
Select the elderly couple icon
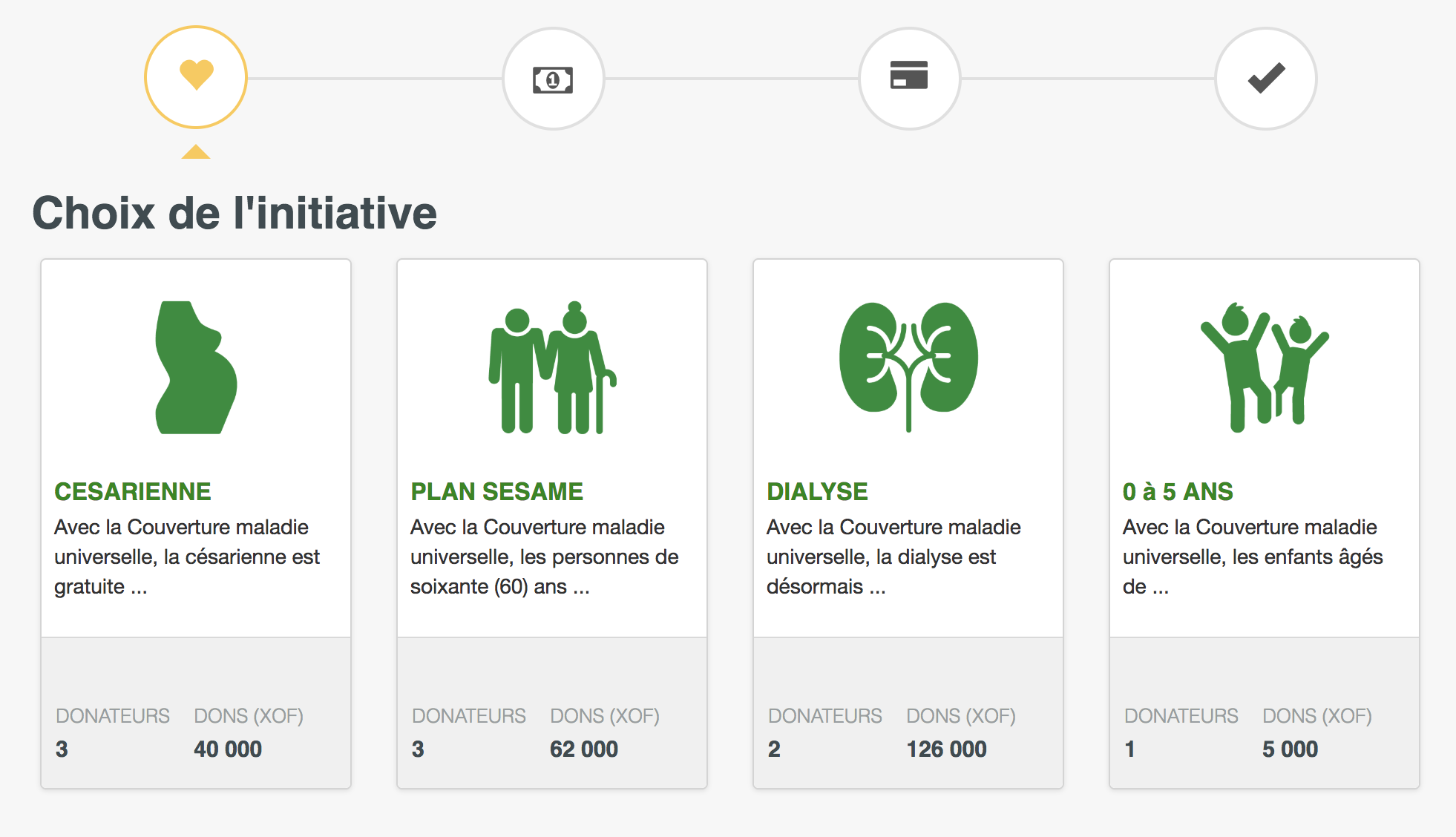pyautogui.click(x=552, y=367)
